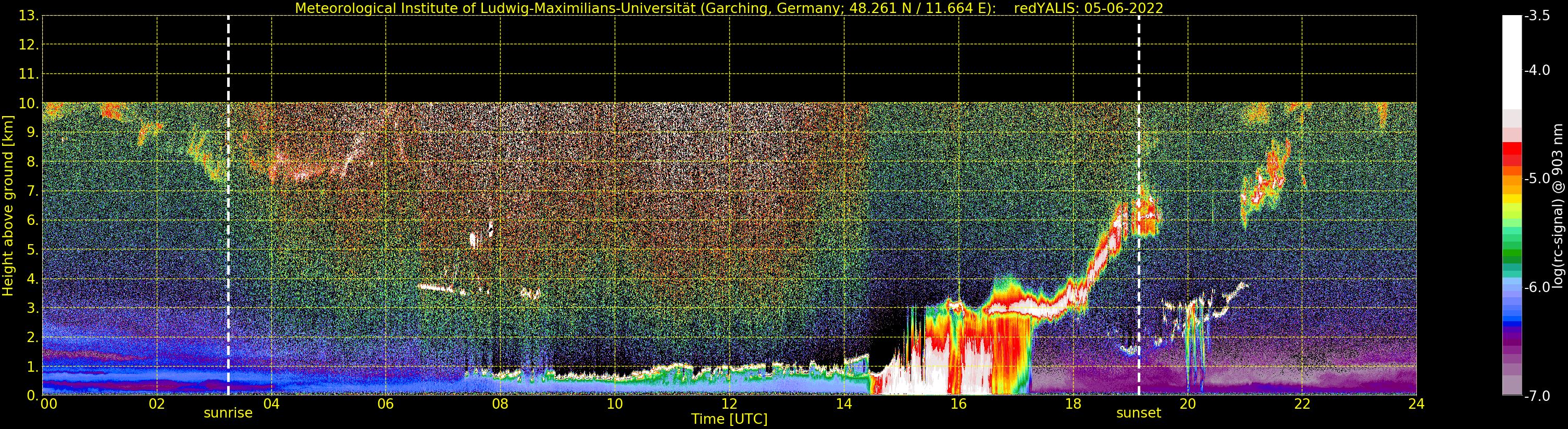1568x429 pixels.
Task: Click the '00' tick on the time axis
Action: (48, 404)
